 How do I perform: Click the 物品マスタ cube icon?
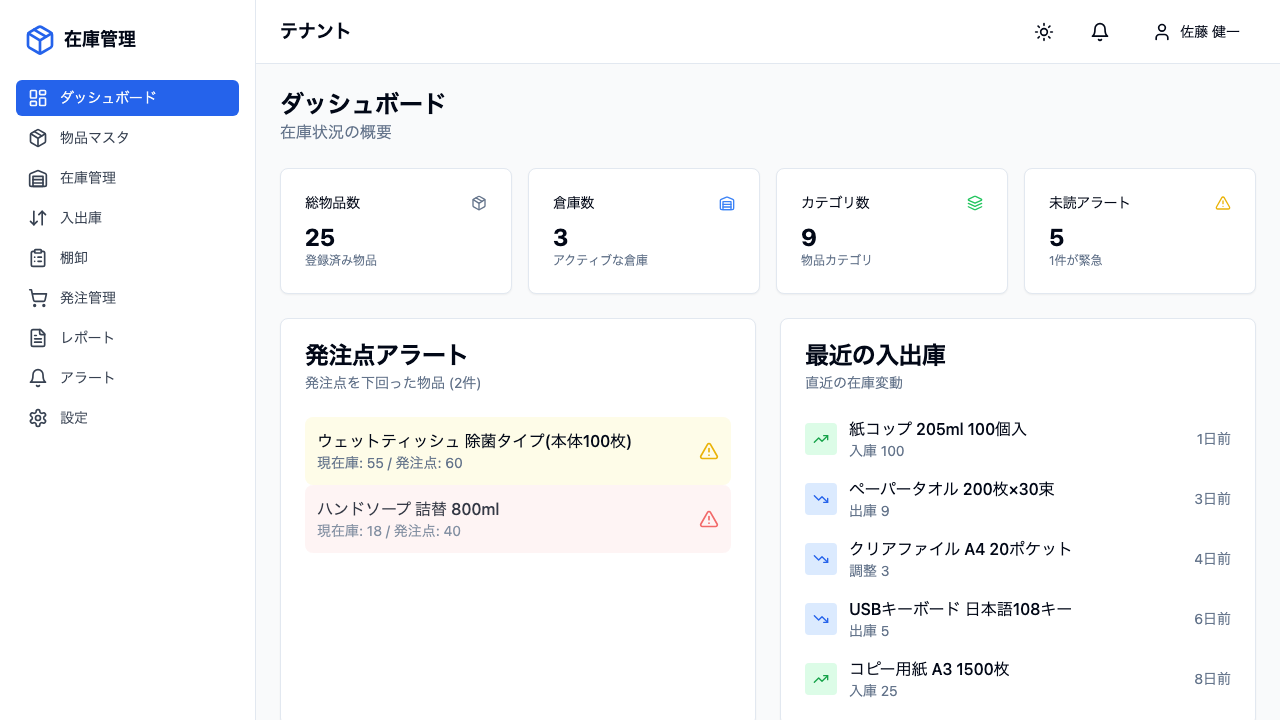click(38, 138)
